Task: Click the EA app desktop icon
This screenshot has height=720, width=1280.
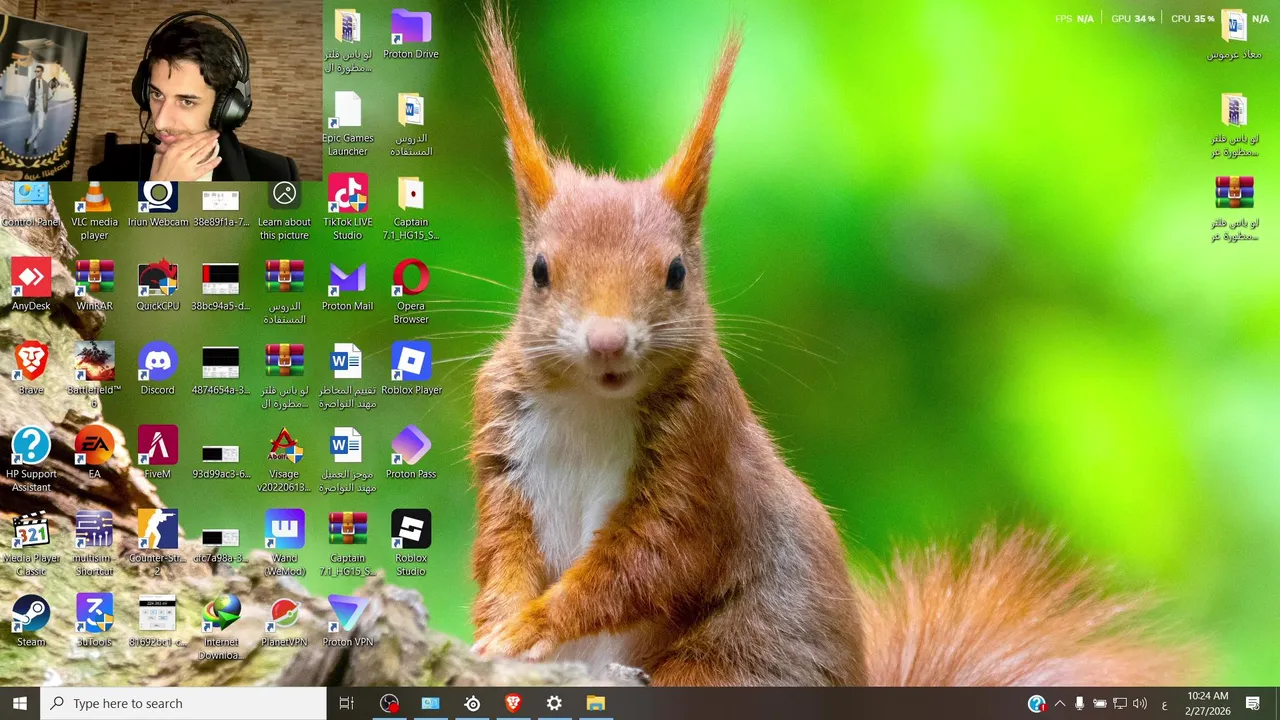Action: click(94, 454)
